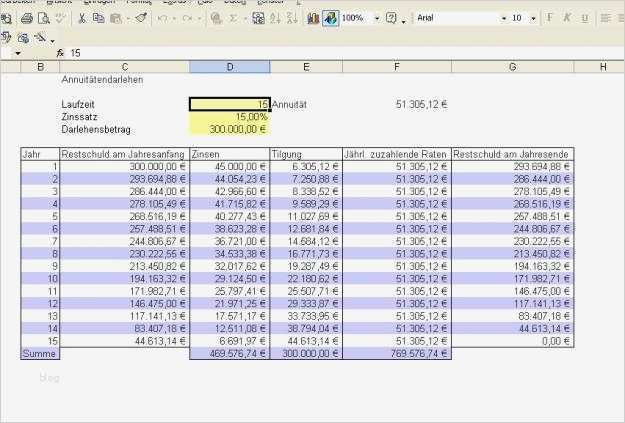Click the Redo arrow icon

pyautogui.click(x=187, y=18)
